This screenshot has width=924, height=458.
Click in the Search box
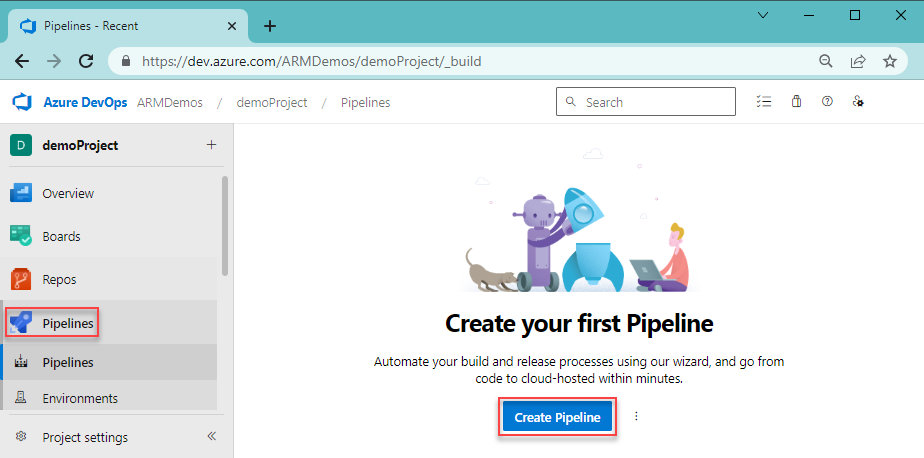pos(640,102)
